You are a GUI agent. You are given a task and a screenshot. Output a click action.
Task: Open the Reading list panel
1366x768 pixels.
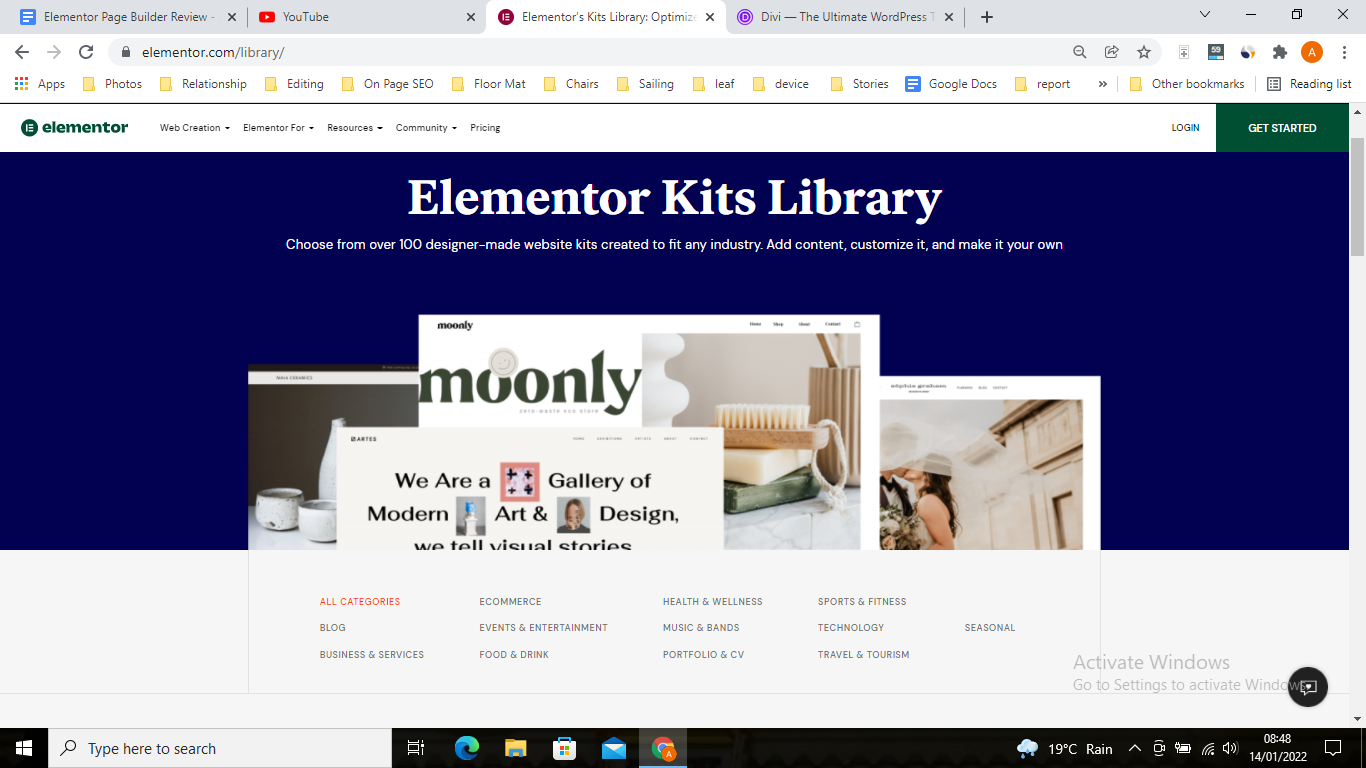point(1309,84)
